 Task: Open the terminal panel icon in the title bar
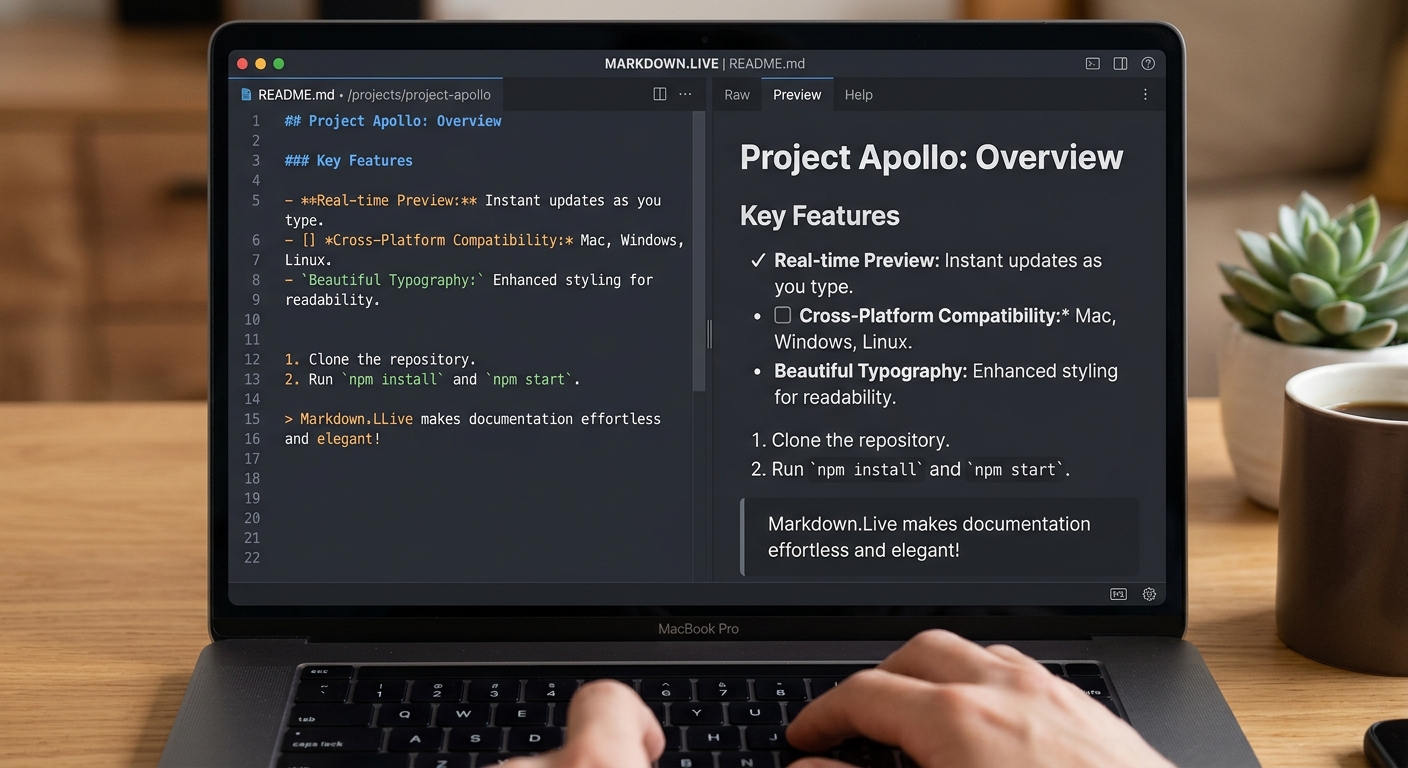pyautogui.click(x=1093, y=63)
